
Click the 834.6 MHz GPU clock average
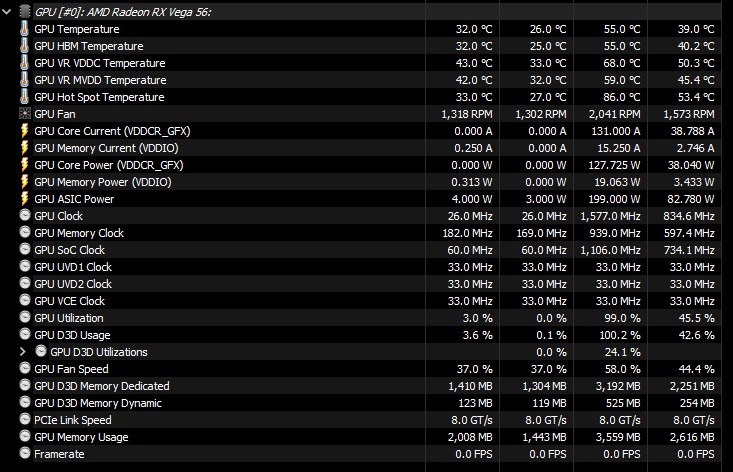point(689,216)
